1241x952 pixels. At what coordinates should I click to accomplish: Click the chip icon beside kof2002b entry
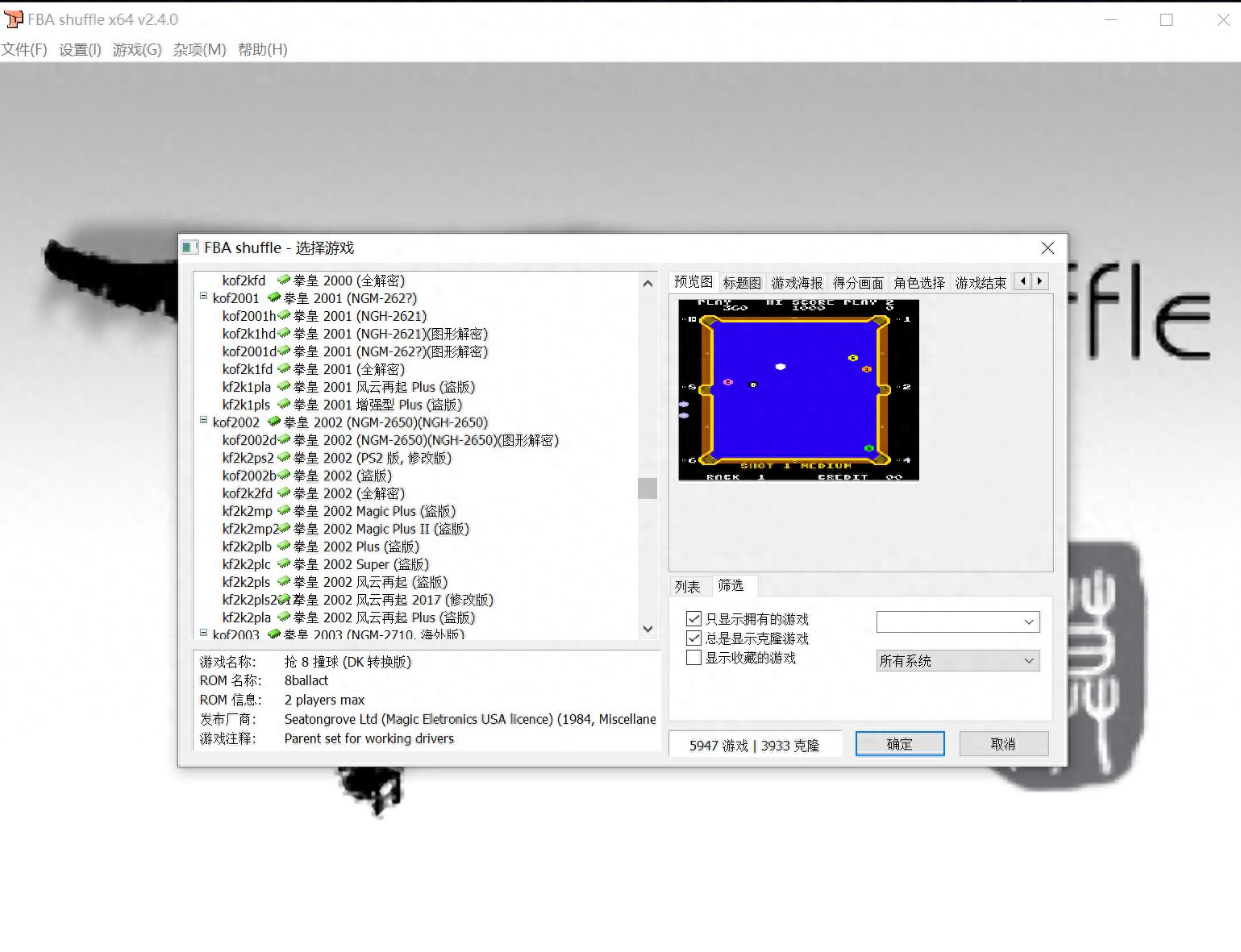(284, 475)
